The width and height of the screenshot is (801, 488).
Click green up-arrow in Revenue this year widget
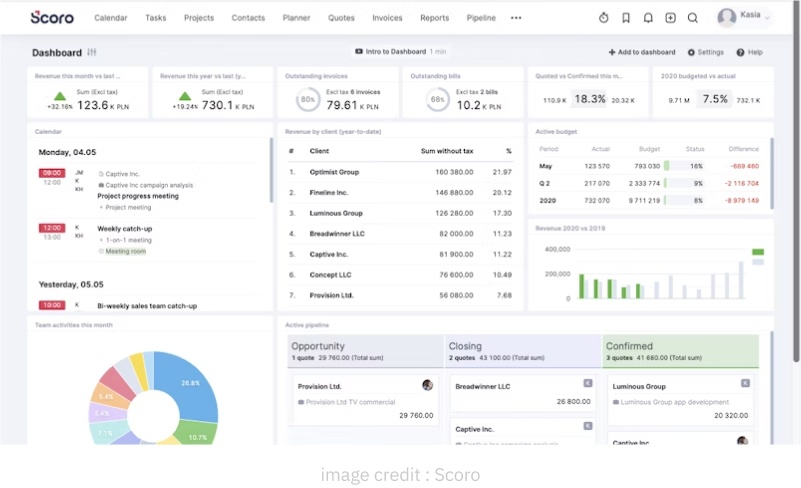[185, 96]
